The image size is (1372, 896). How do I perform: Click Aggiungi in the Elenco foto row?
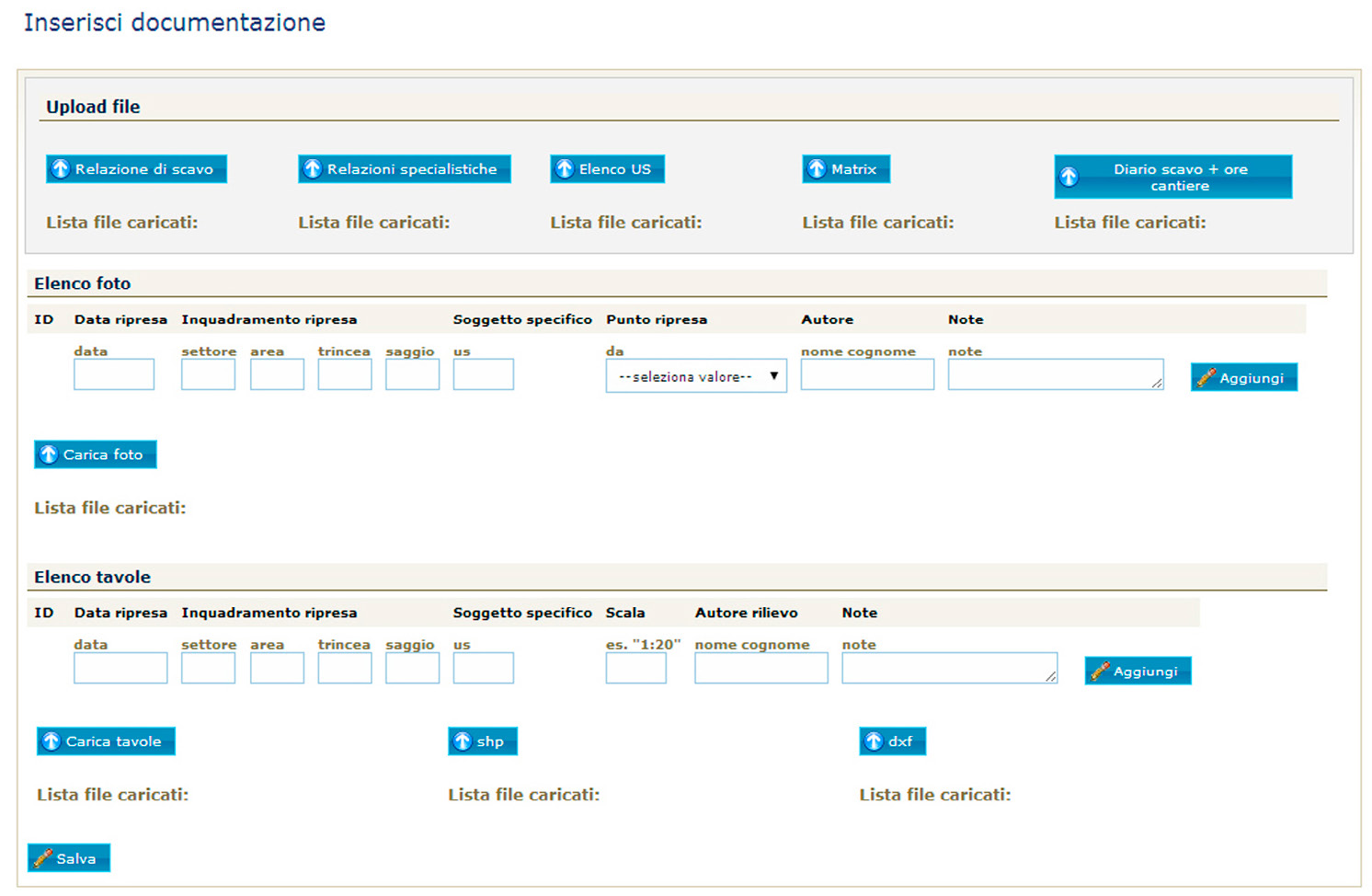1243,377
